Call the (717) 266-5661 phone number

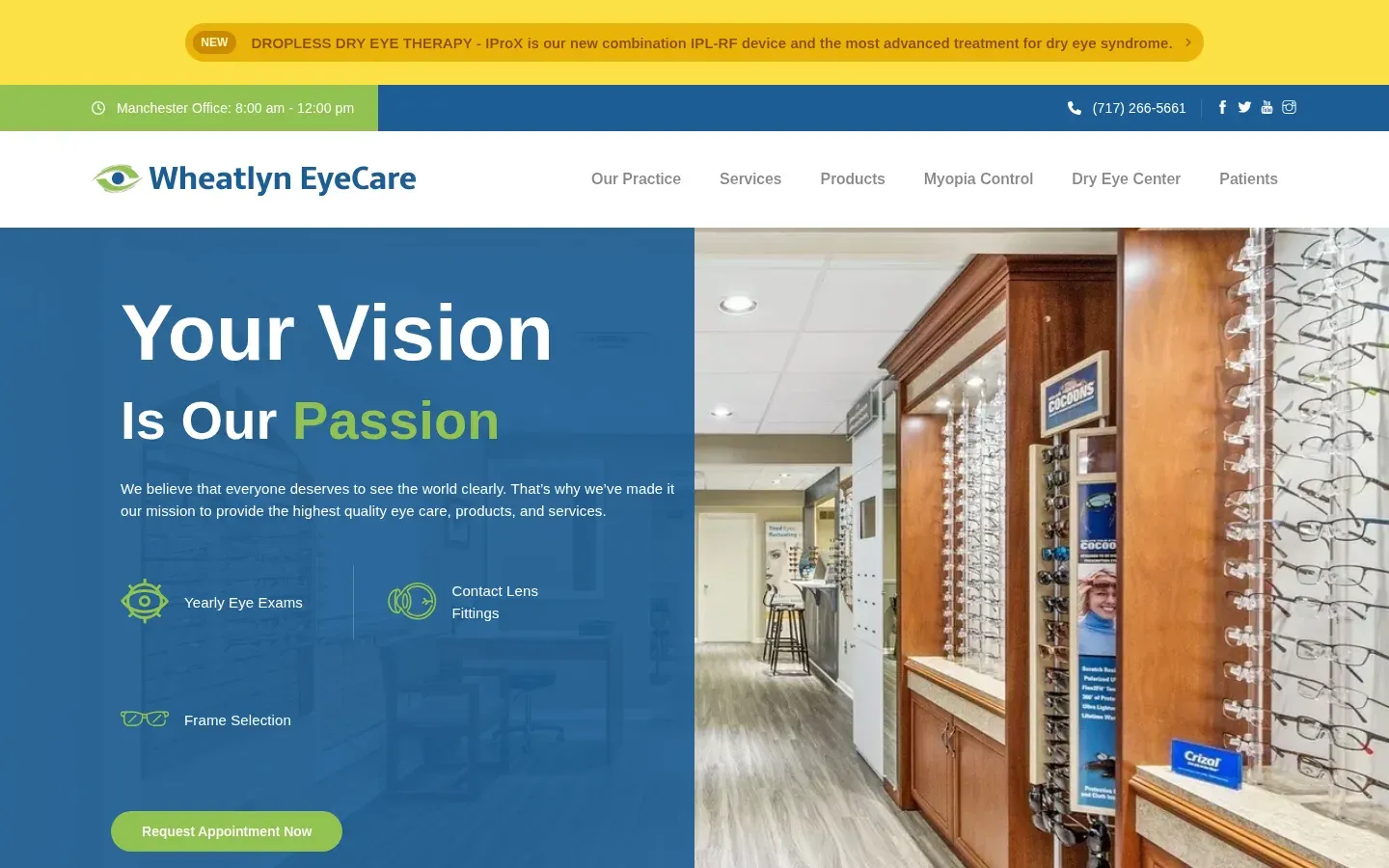click(x=1139, y=108)
